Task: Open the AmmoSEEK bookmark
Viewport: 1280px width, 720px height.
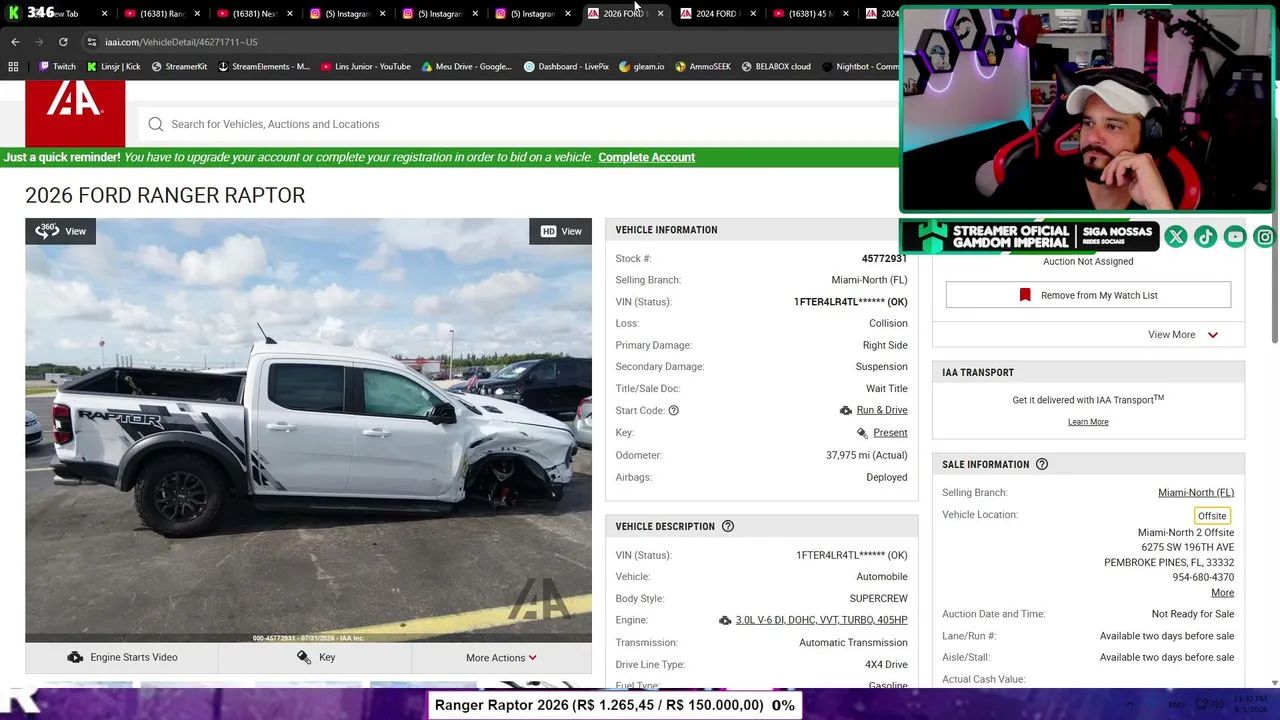Action: point(703,67)
